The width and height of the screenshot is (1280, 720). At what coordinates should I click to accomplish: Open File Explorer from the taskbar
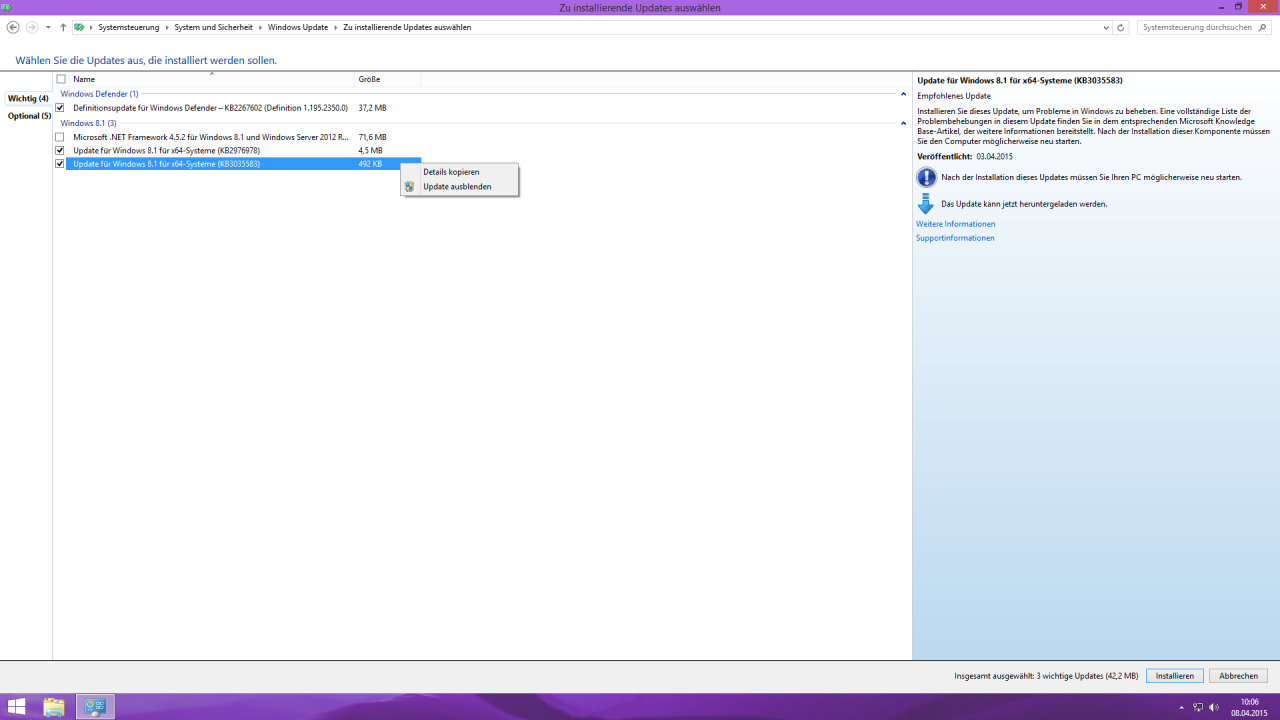point(54,707)
